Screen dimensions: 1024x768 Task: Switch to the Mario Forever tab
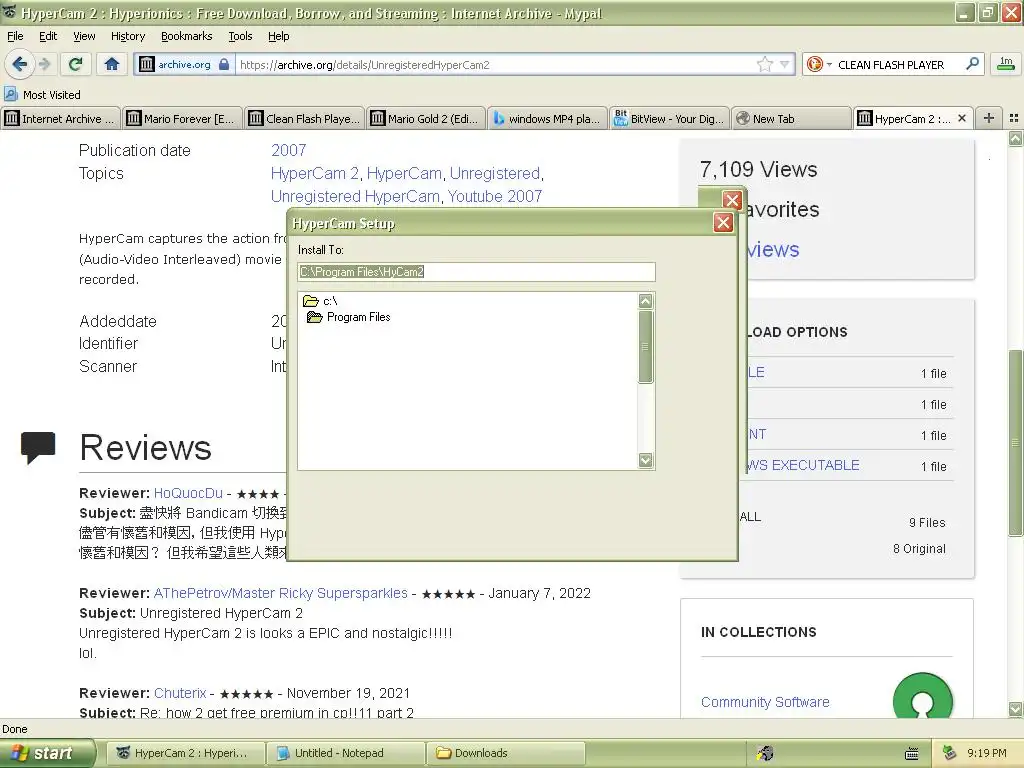pos(182,118)
